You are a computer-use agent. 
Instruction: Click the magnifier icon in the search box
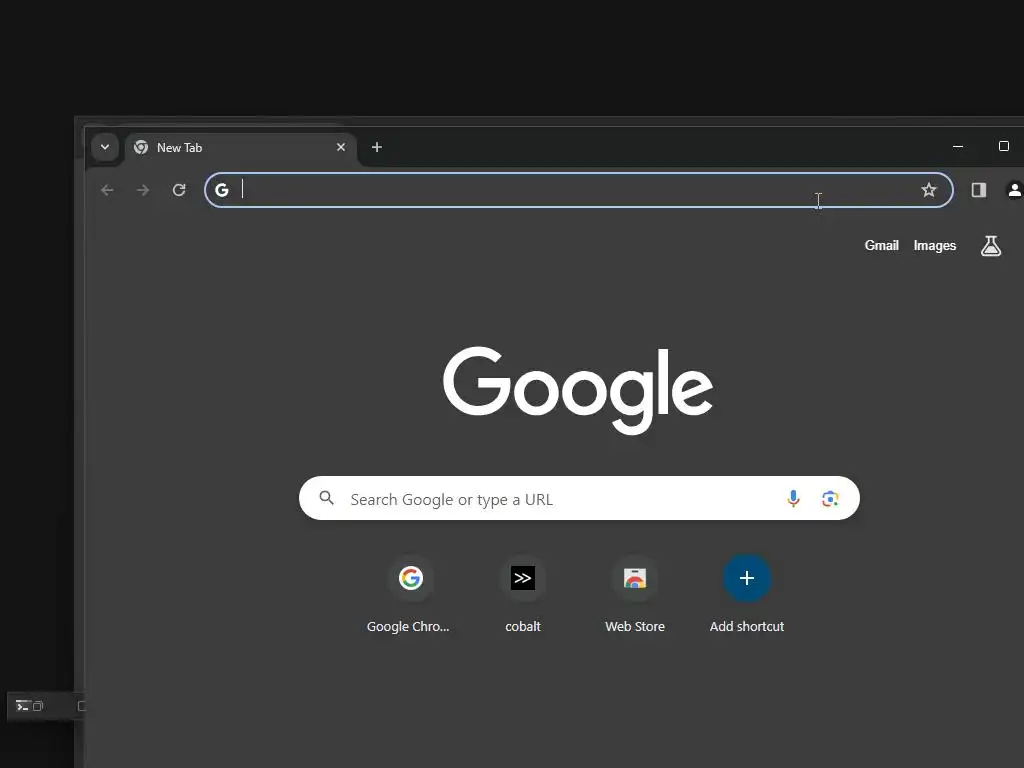[x=327, y=498]
